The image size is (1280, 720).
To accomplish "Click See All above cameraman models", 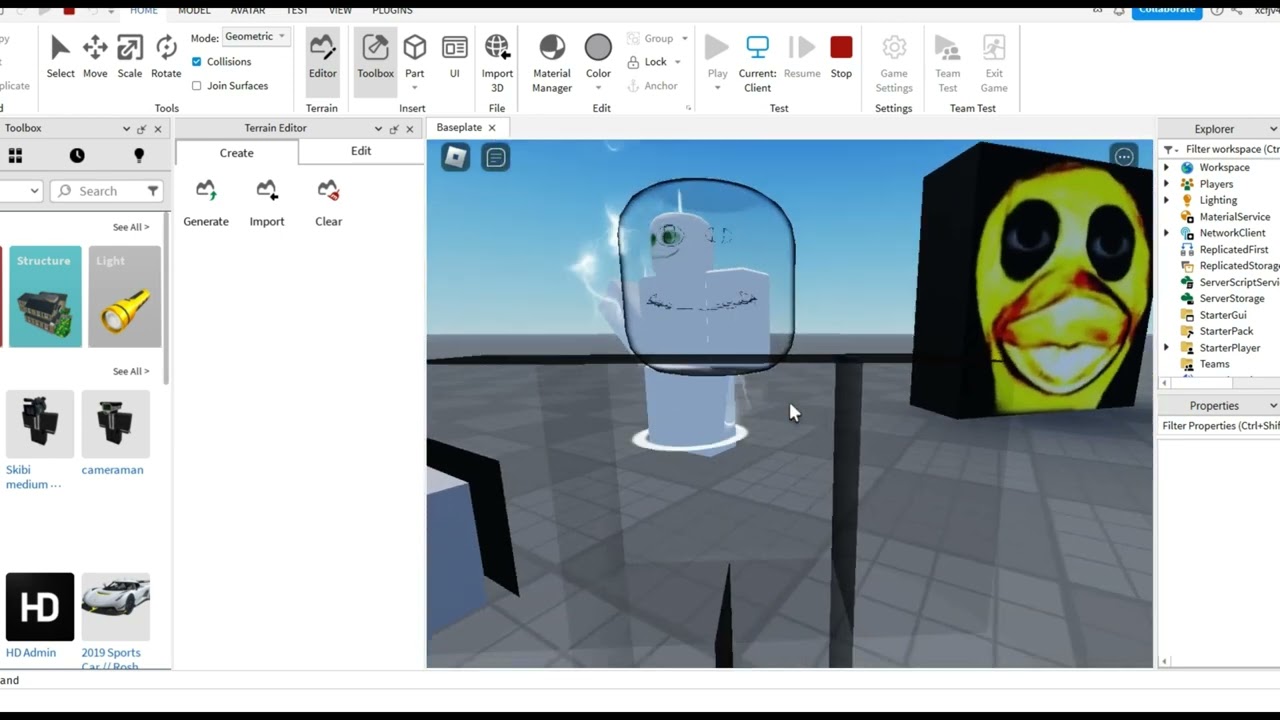I will [x=131, y=371].
